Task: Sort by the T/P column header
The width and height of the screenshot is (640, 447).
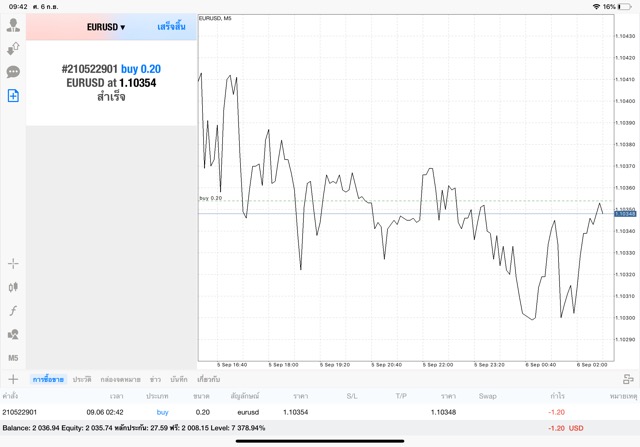Action: point(401,396)
